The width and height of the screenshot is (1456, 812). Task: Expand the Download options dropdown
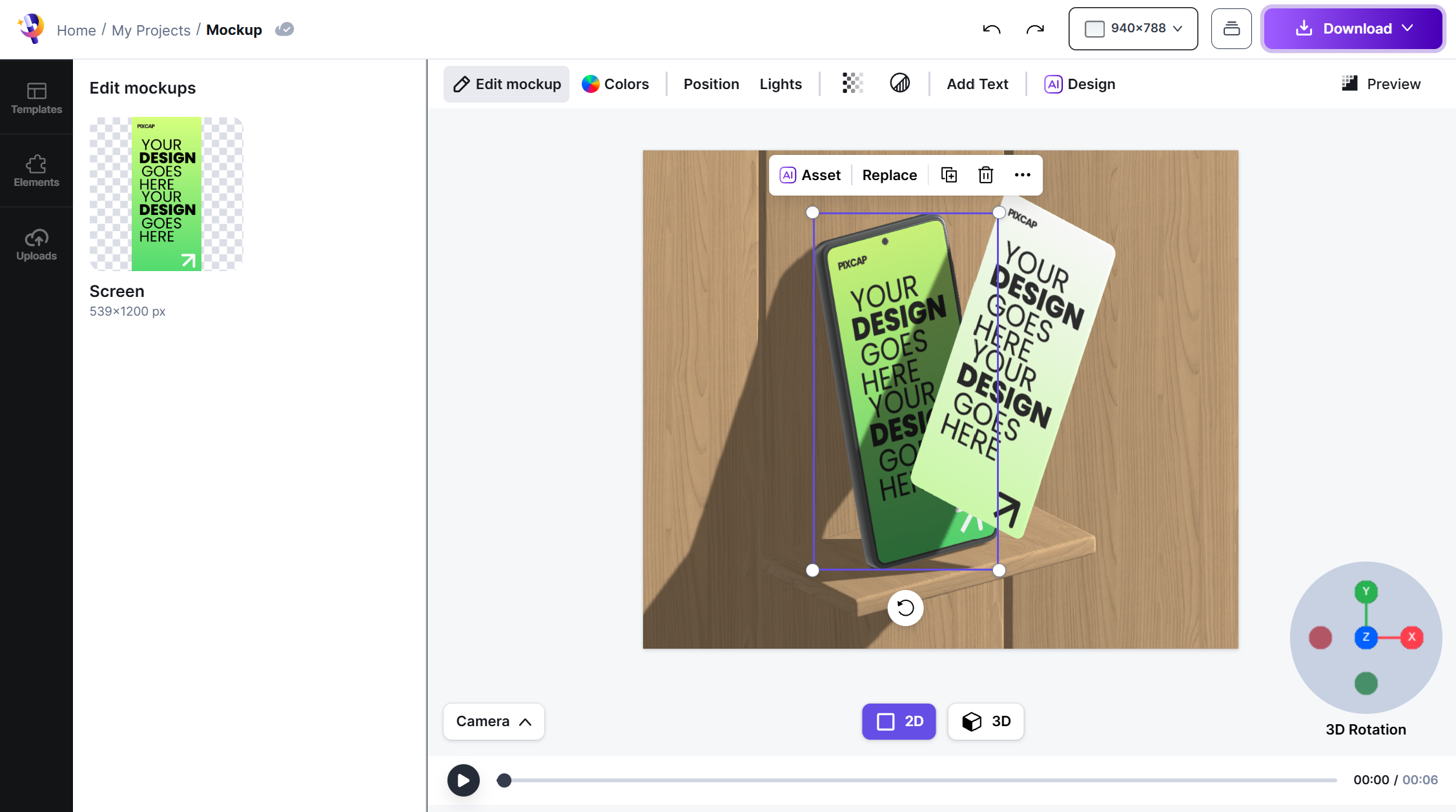(x=1408, y=29)
